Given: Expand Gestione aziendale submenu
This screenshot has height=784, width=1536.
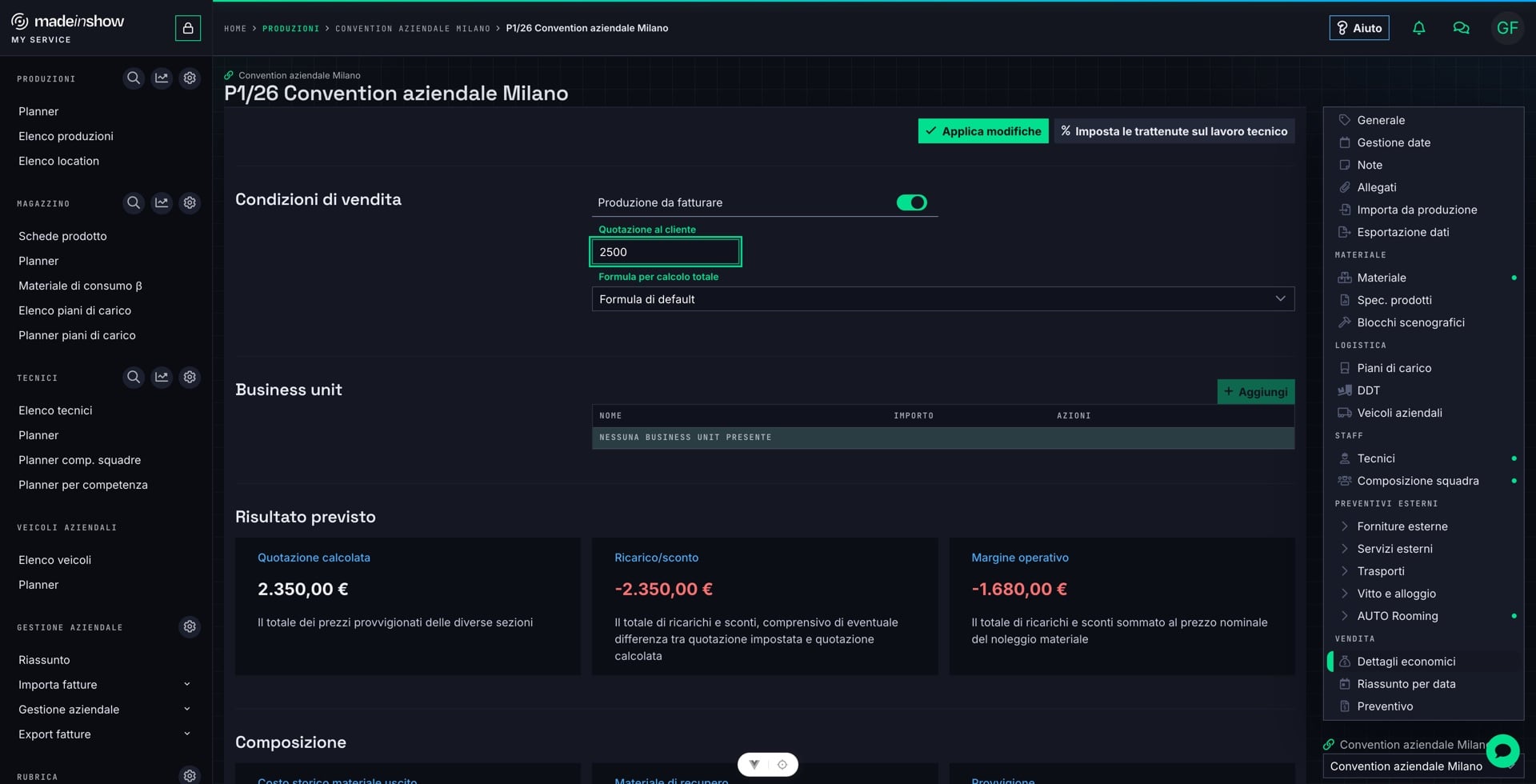Looking at the screenshot, I should (186, 710).
